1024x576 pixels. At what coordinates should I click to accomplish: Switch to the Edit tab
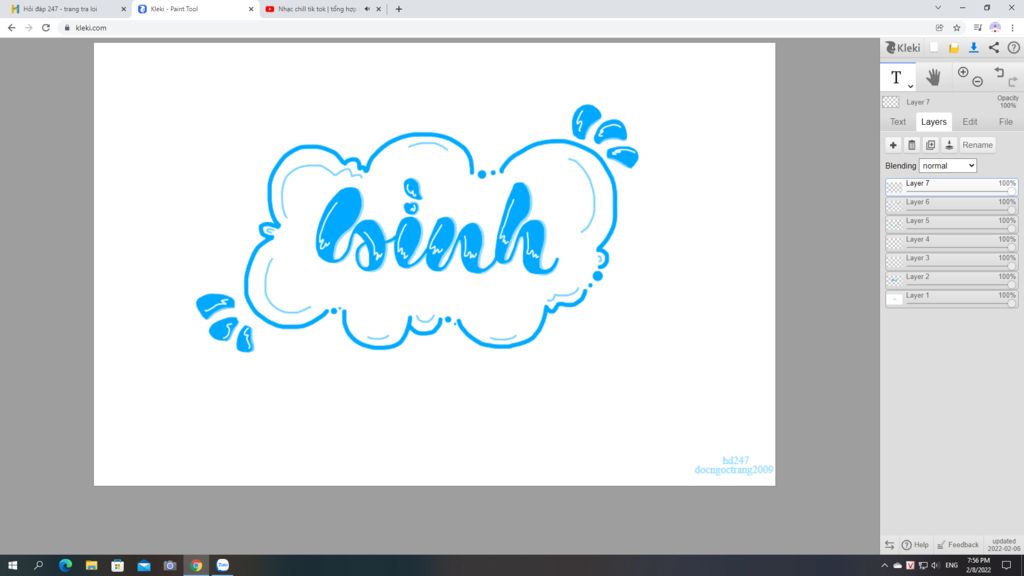coord(970,122)
